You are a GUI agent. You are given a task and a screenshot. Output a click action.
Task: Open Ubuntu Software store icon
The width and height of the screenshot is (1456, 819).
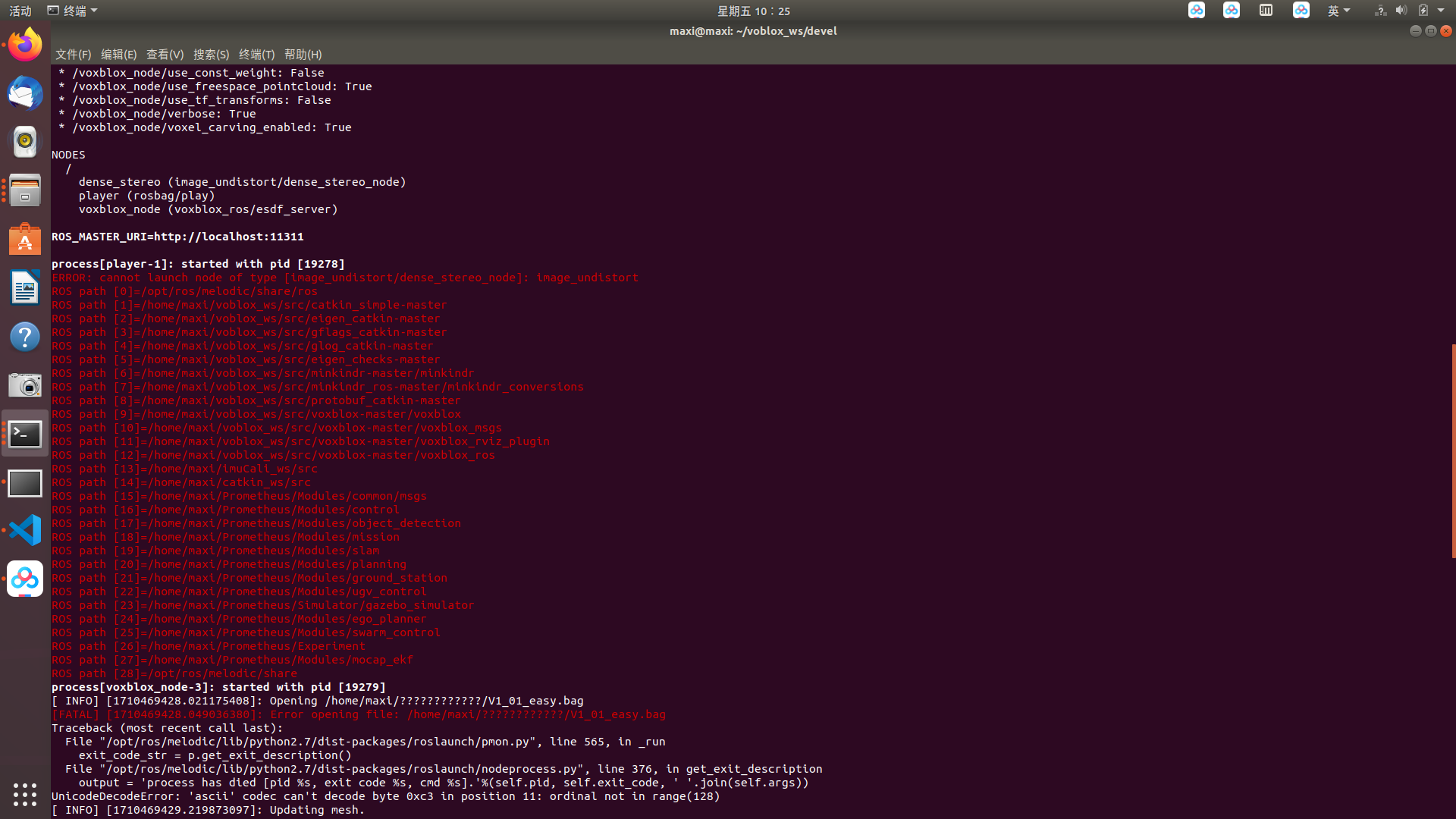25,240
